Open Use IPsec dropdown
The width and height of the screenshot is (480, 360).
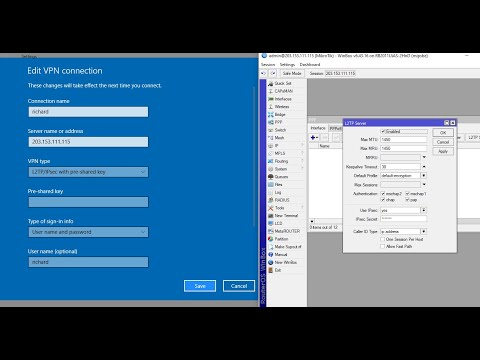(x=424, y=210)
